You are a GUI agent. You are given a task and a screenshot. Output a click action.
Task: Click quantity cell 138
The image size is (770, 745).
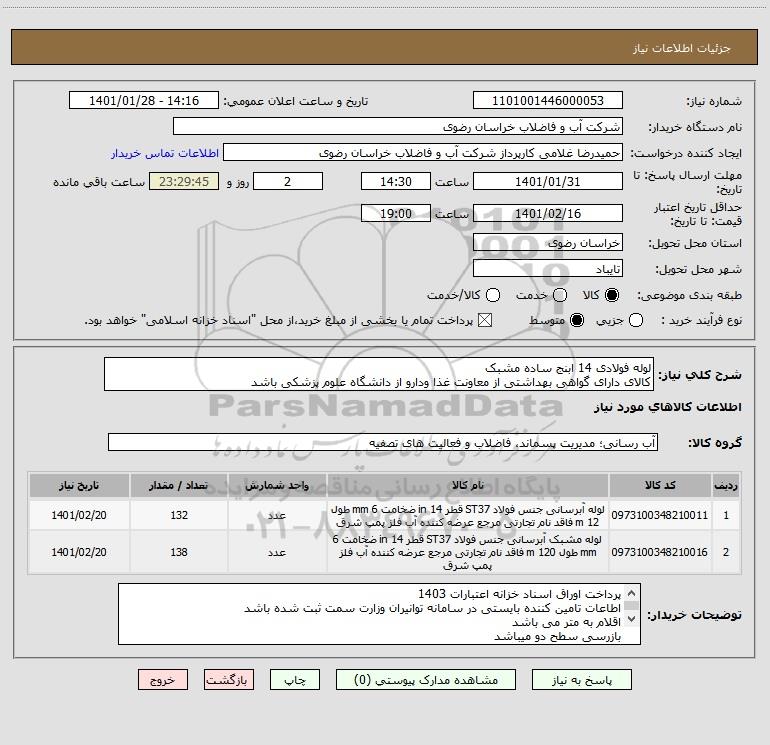179,552
